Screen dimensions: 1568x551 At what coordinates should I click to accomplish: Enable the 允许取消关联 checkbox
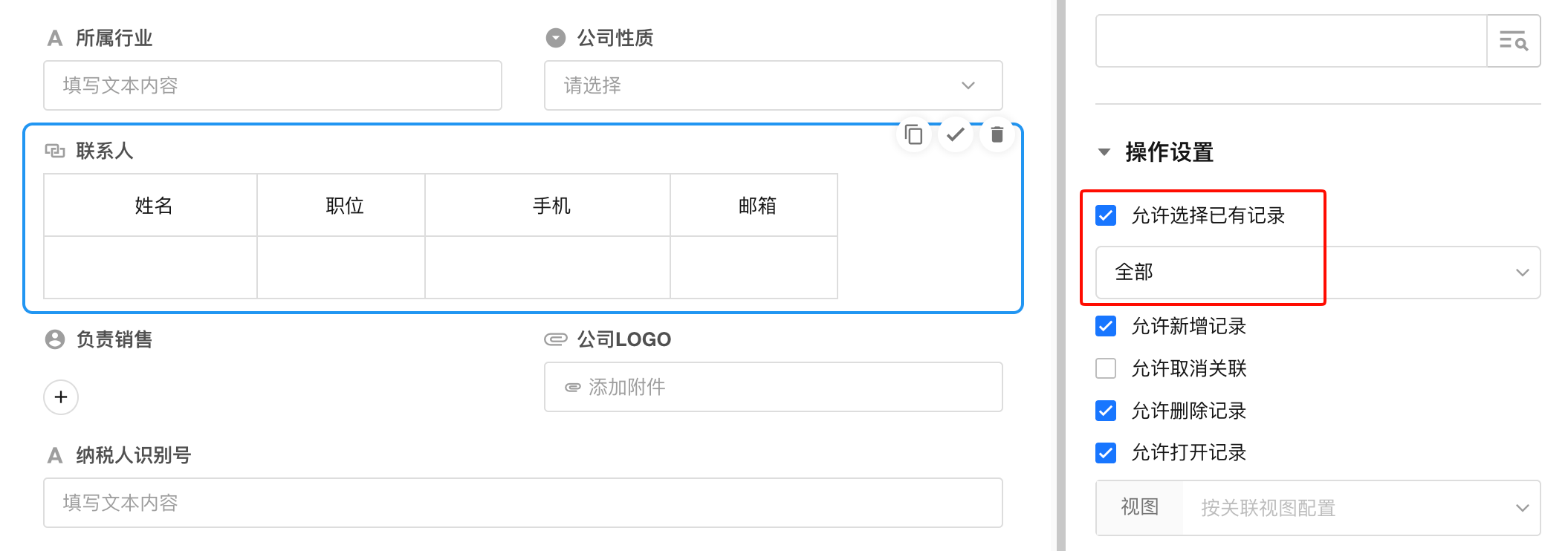(1106, 368)
